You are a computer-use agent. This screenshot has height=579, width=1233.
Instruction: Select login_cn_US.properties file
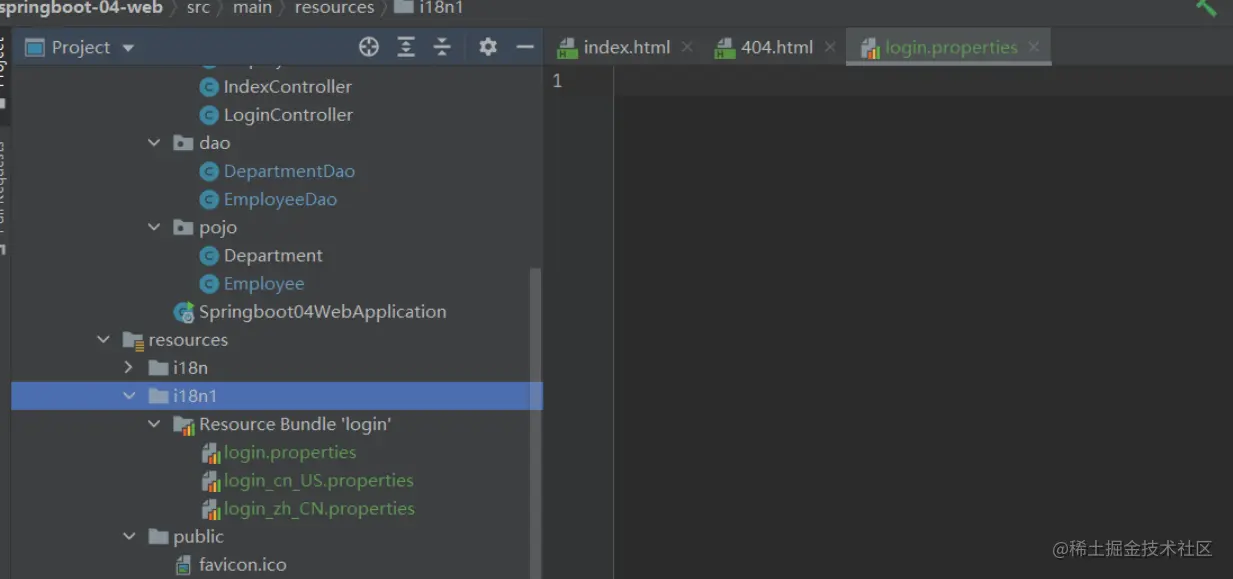(318, 480)
